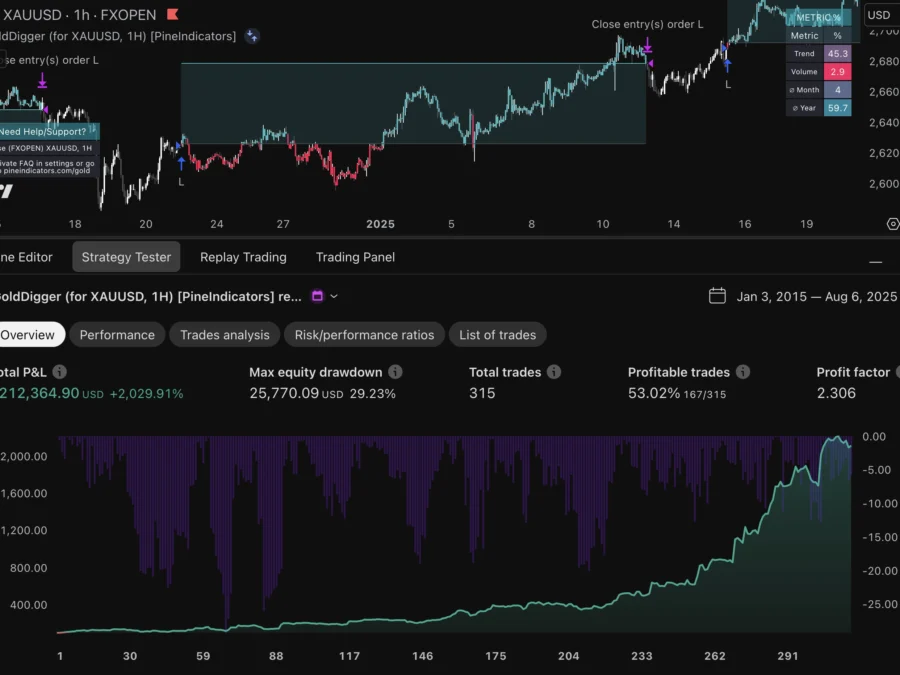The image size is (900, 675).
Task: Show info for Total trades
Action: coord(553,372)
